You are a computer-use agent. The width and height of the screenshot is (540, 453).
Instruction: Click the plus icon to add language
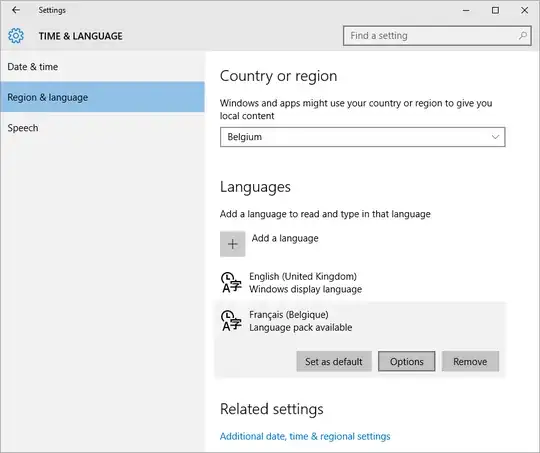click(x=232, y=244)
